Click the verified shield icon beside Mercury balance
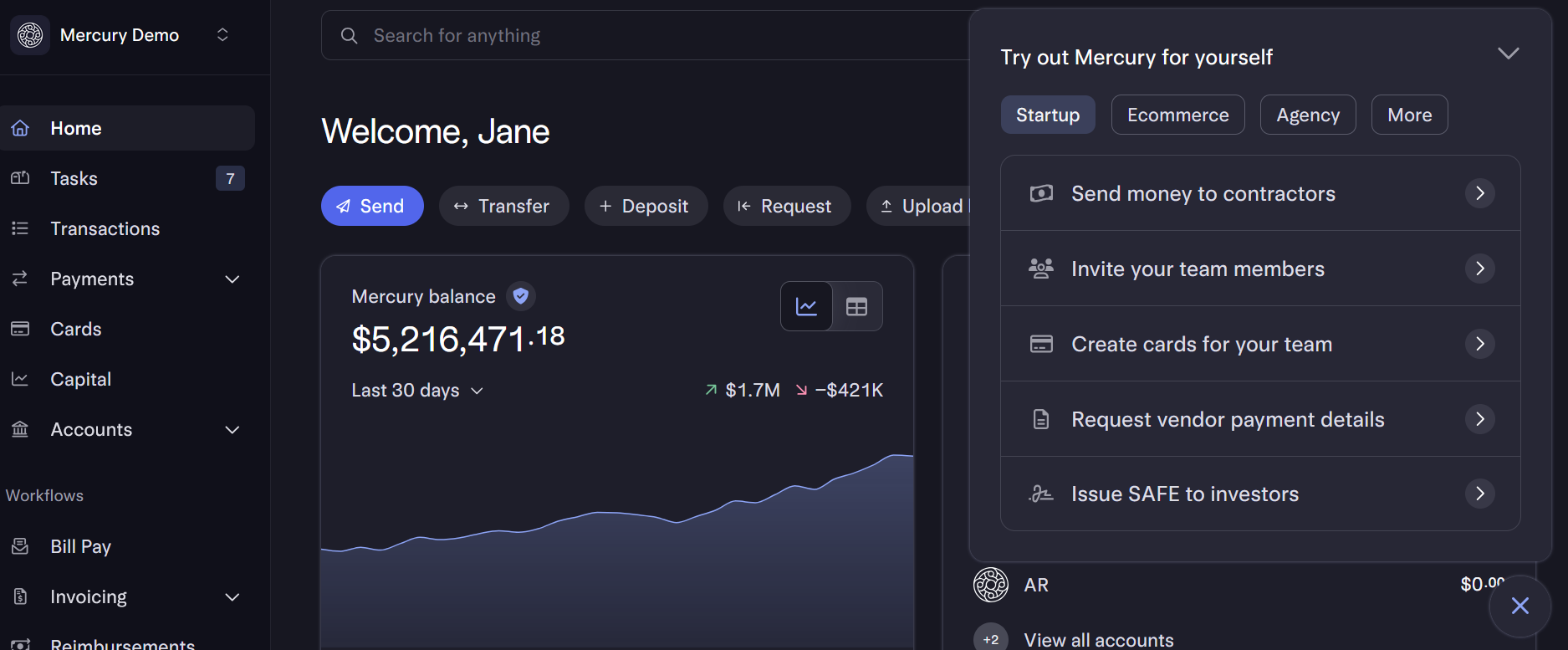Viewport: 1568px width, 650px height. point(520,296)
